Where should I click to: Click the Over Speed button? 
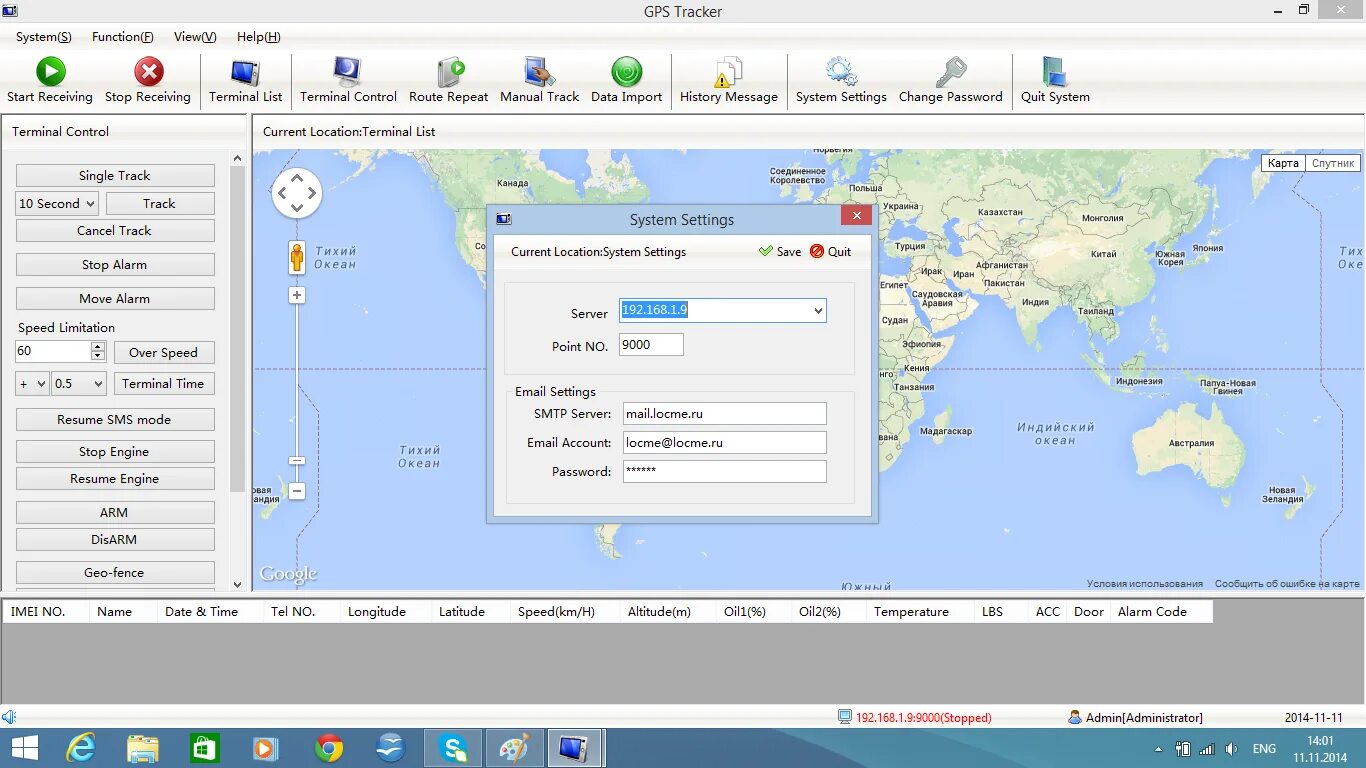click(x=164, y=352)
